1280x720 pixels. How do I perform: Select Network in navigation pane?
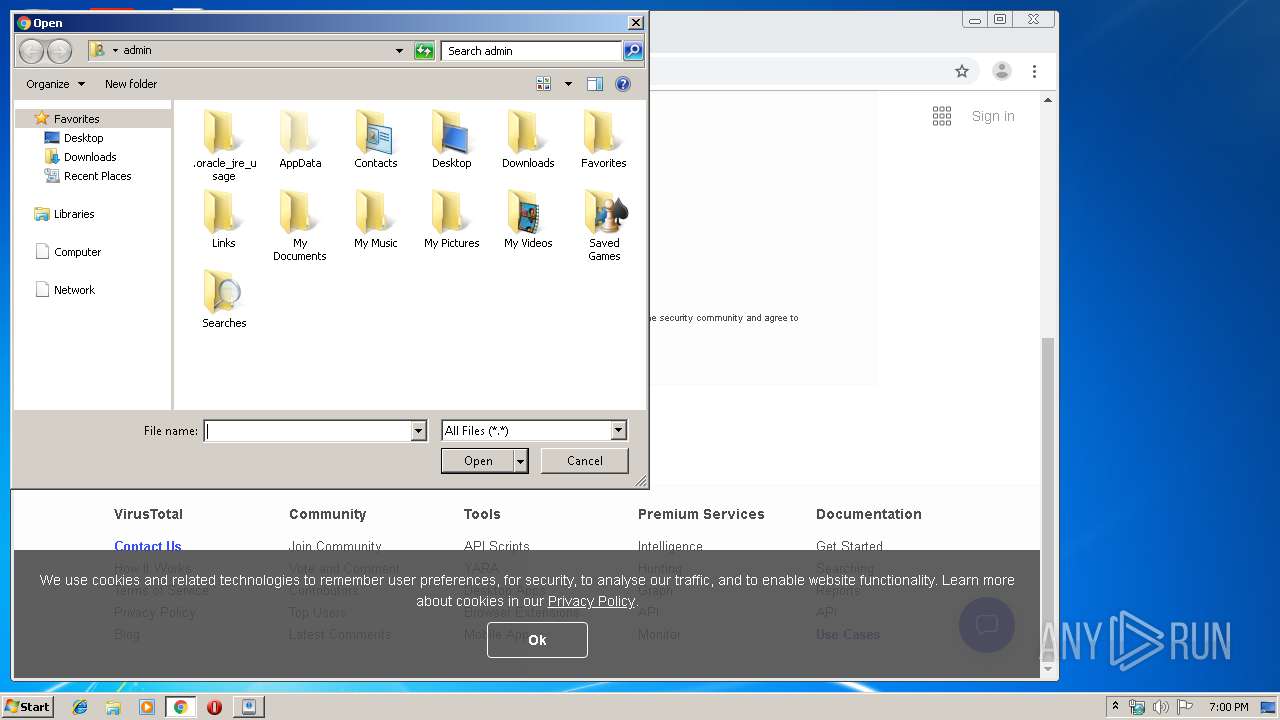tap(74, 290)
